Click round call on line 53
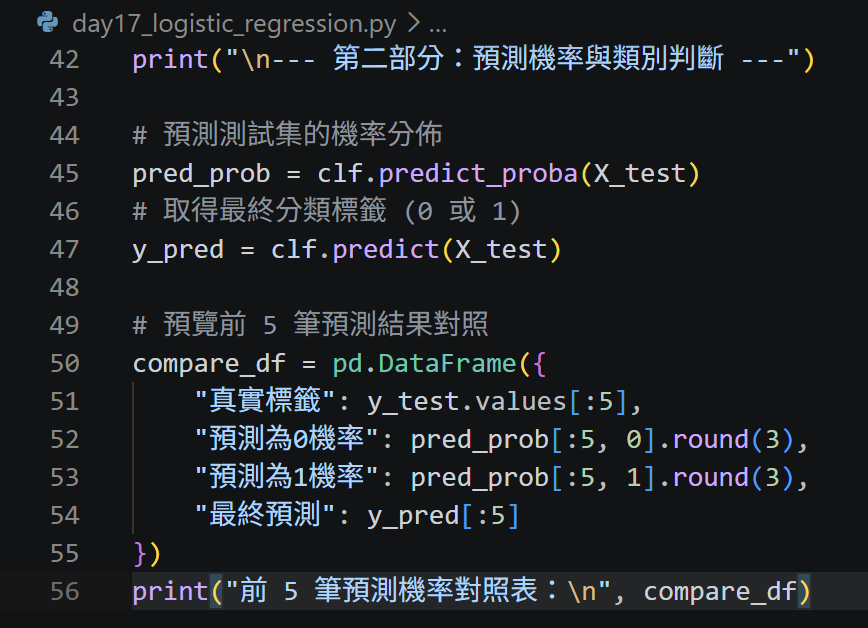 click(x=710, y=477)
